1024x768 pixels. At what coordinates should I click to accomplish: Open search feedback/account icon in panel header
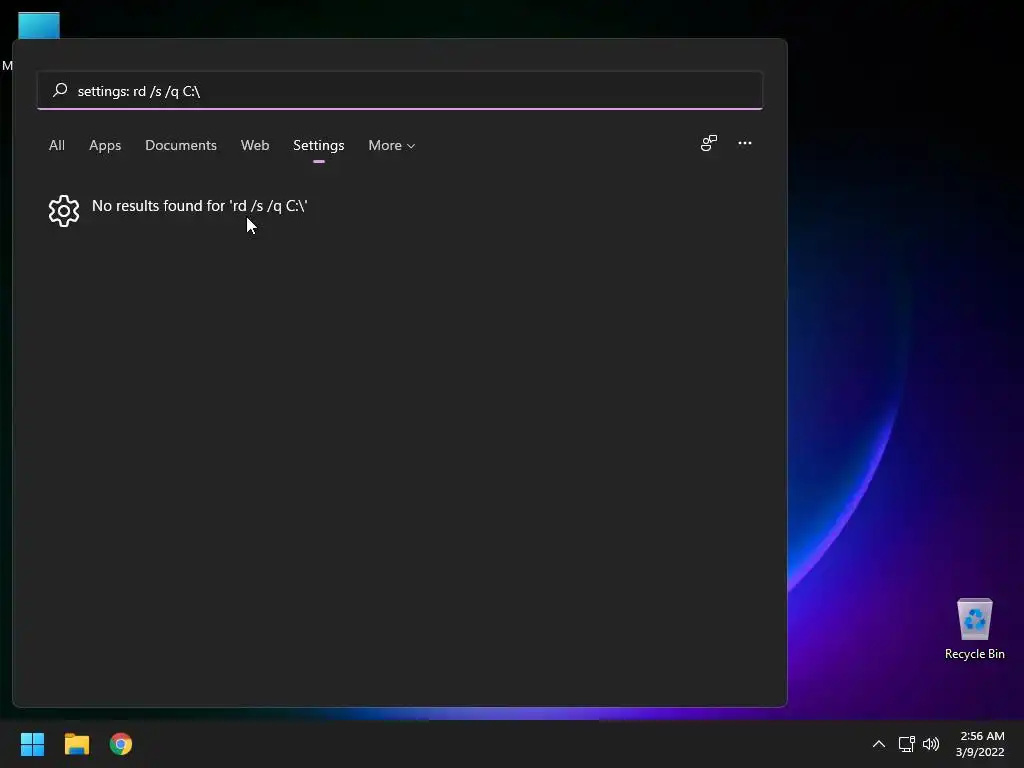coord(709,143)
